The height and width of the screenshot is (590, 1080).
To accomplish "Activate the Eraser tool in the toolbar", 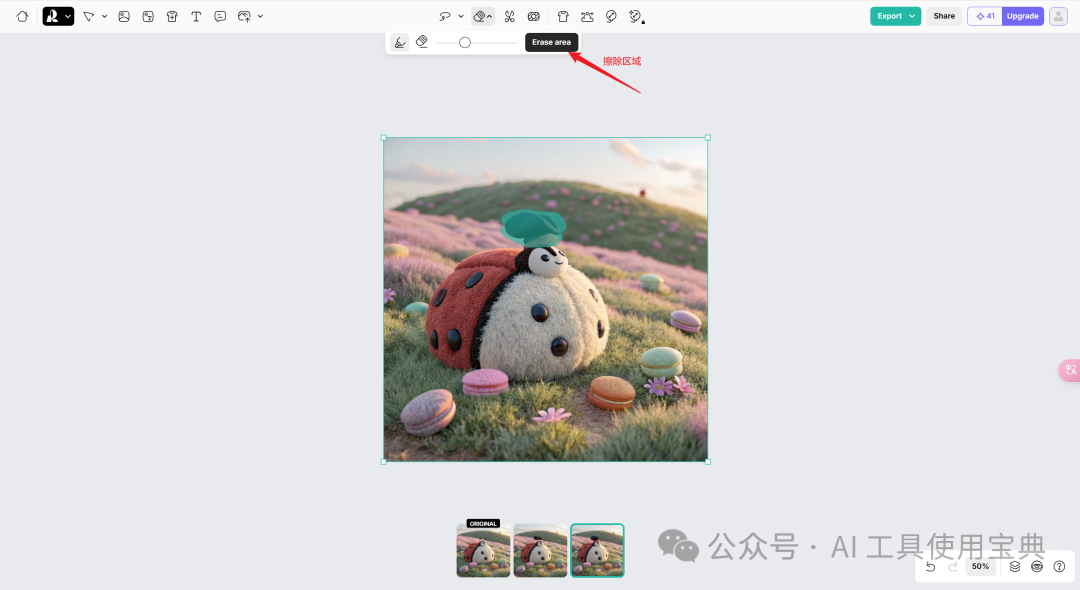I will pyautogui.click(x=481, y=16).
